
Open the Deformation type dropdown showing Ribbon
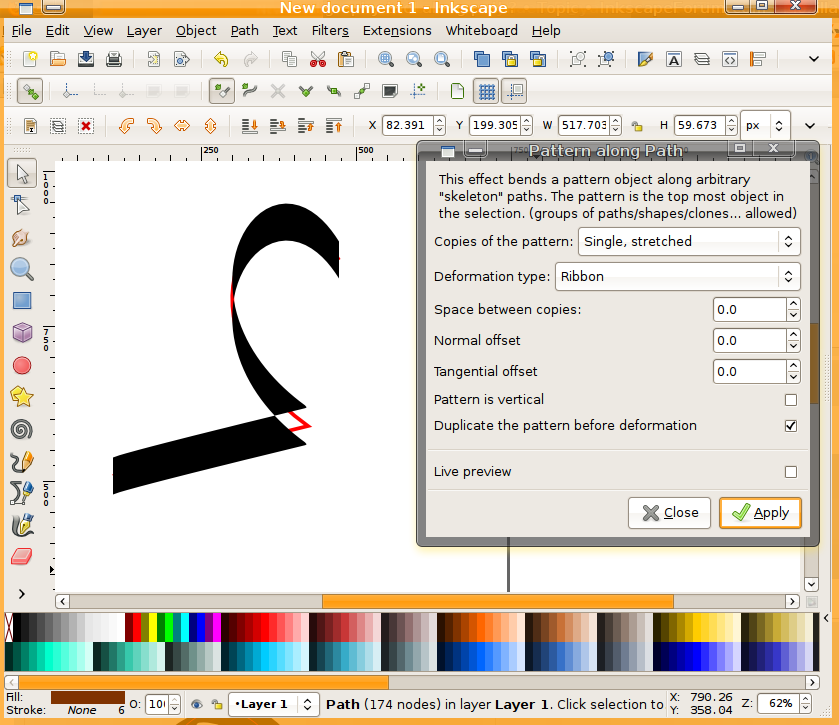[678, 276]
